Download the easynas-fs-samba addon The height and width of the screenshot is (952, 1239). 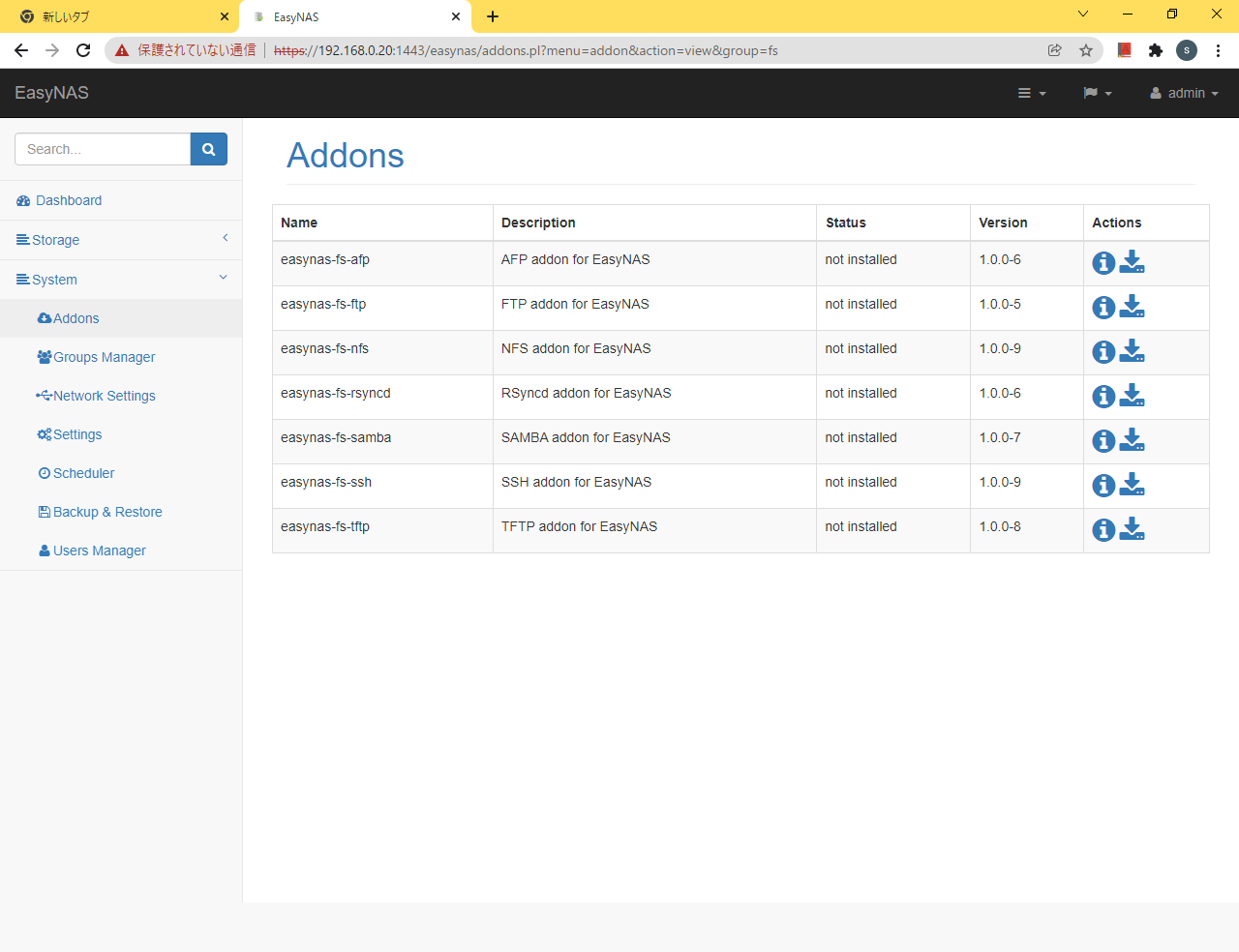coord(1132,440)
